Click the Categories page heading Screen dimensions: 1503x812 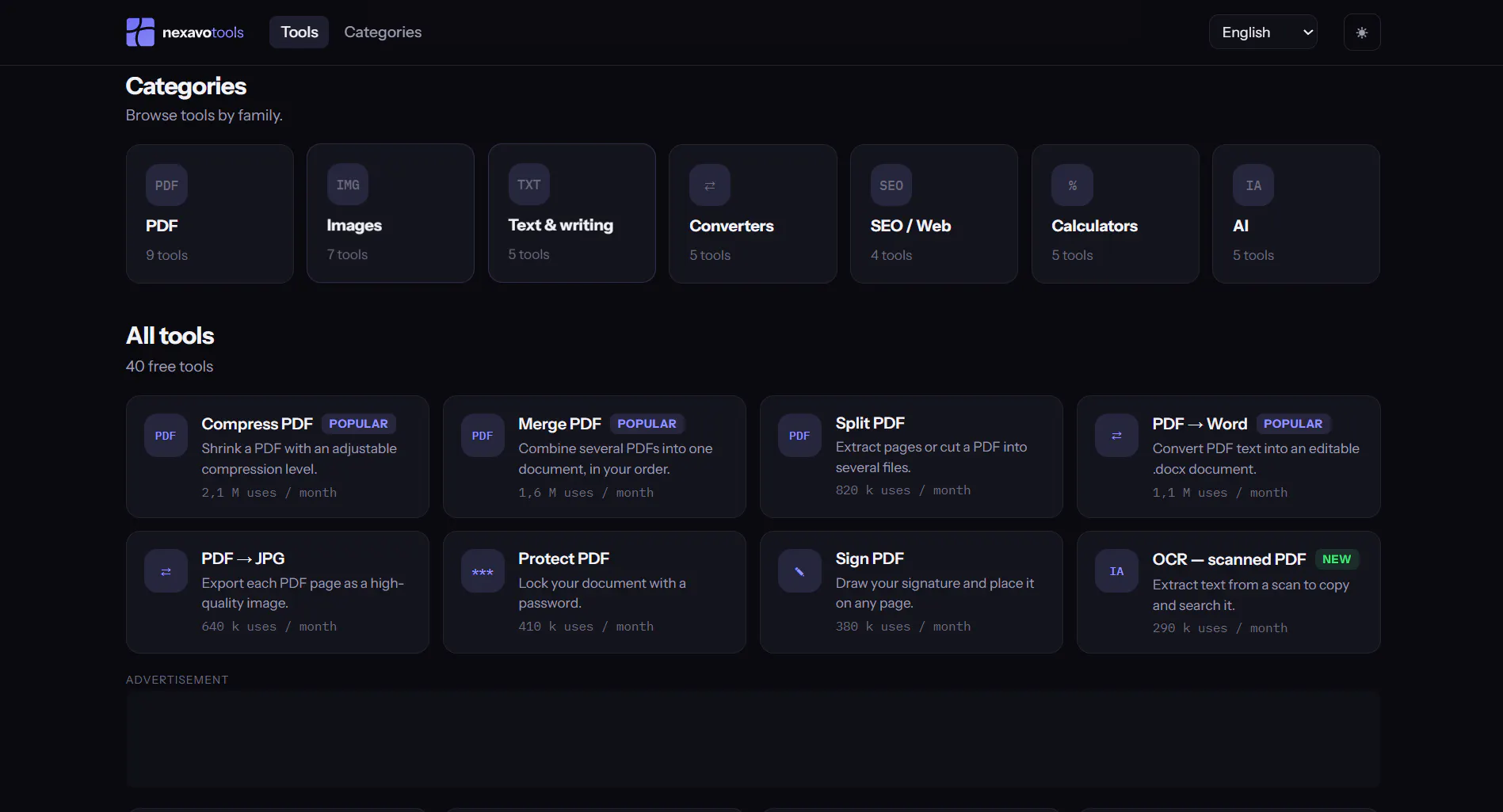coord(186,86)
